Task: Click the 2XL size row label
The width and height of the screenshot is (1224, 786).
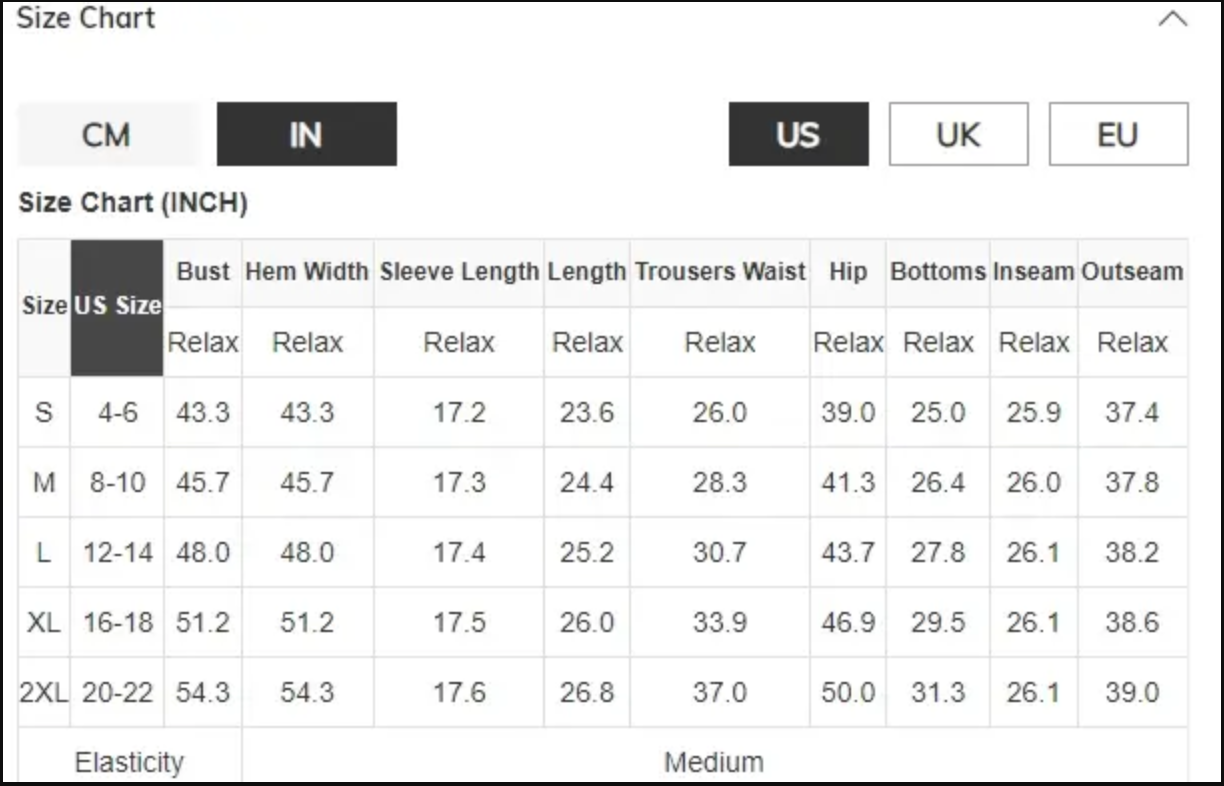Action: pyautogui.click(x=44, y=692)
